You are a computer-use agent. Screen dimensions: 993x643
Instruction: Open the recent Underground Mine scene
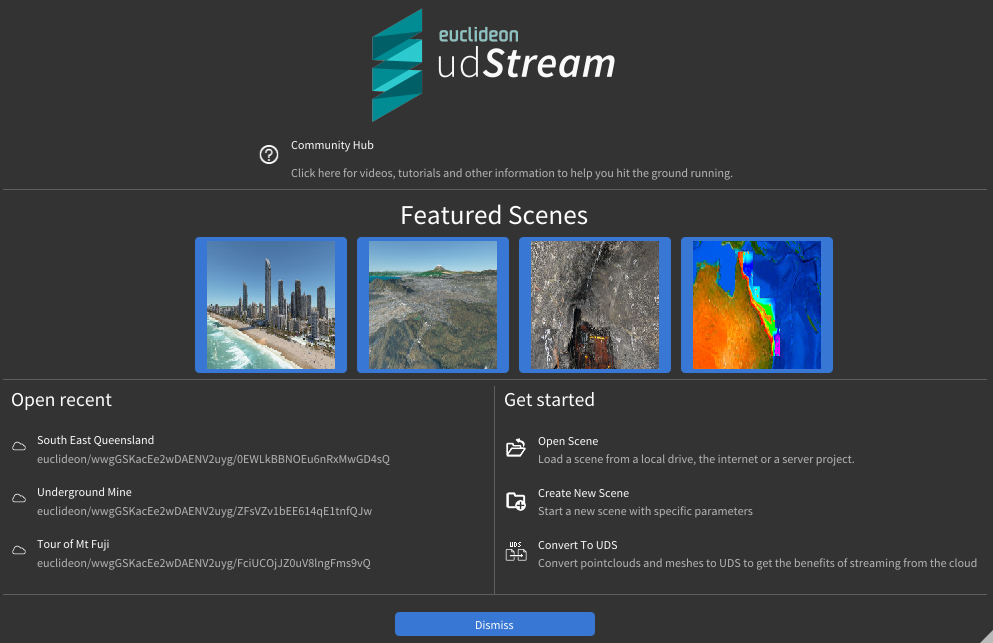click(x=84, y=492)
